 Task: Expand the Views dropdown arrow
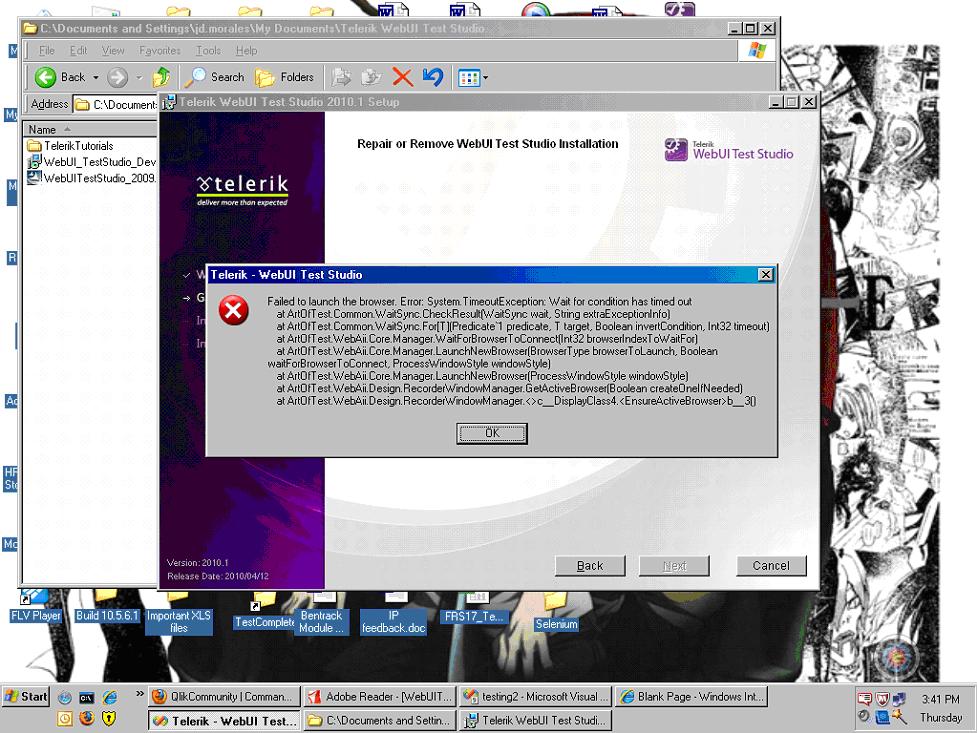point(485,78)
